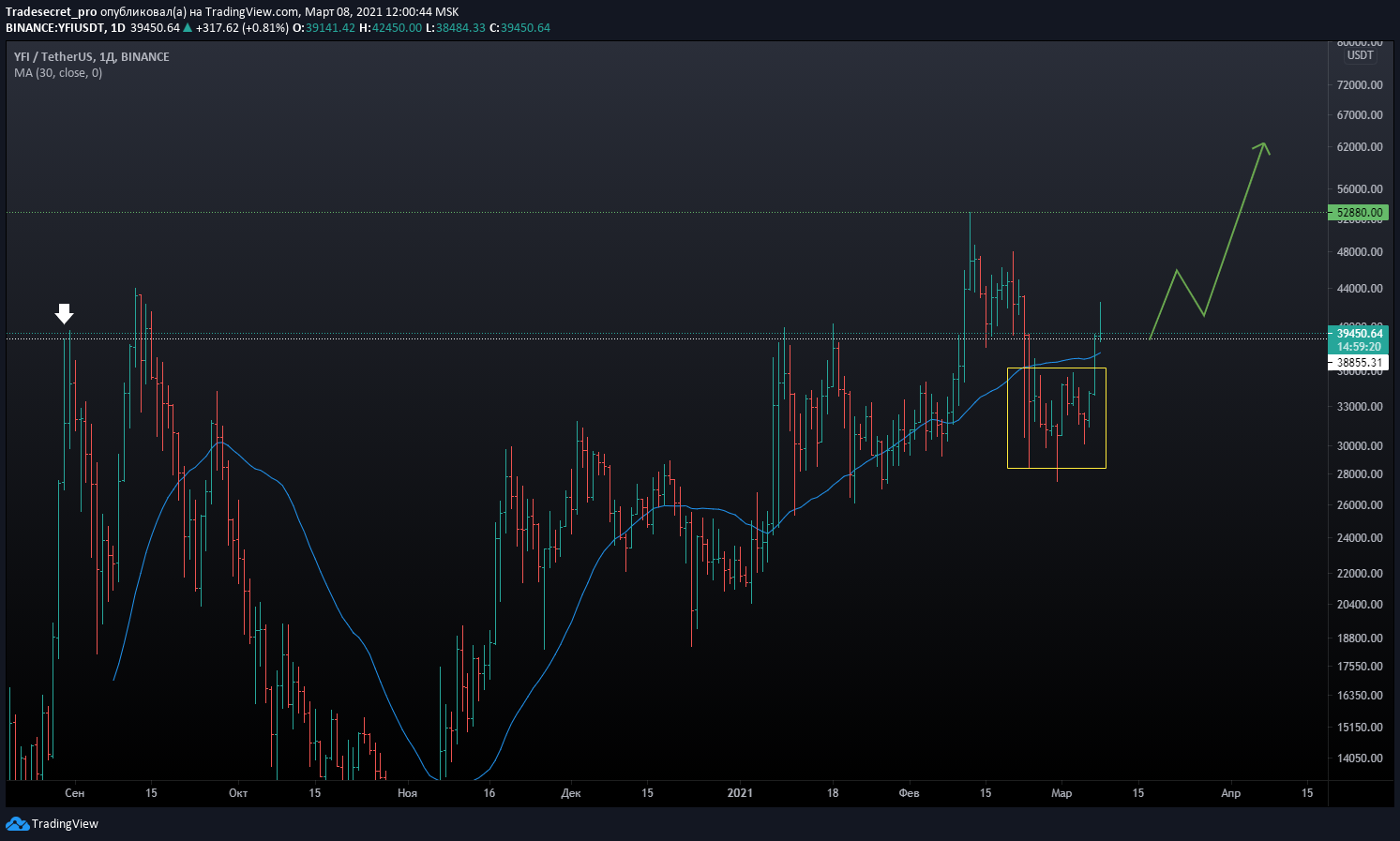Click the white 38855.31 MA value label
This screenshot has height=841, width=1400.
1359,363
